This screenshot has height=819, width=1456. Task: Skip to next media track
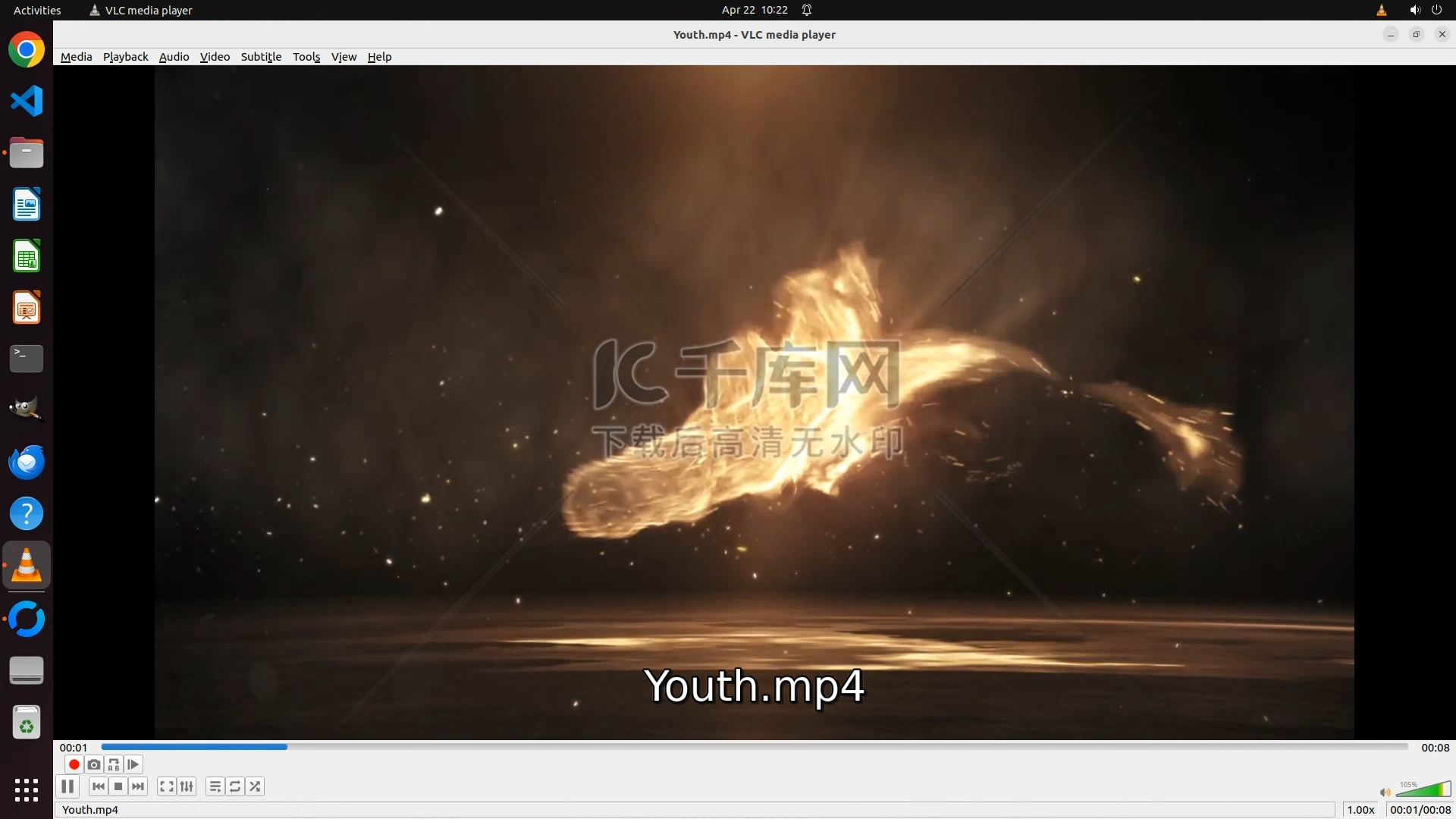tap(138, 786)
